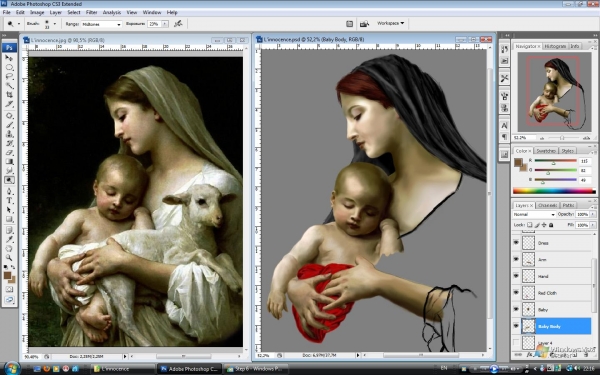Select the Pen tool
Image resolution: width=600 pixels, height=375 pixels.
tap(9, 191)
